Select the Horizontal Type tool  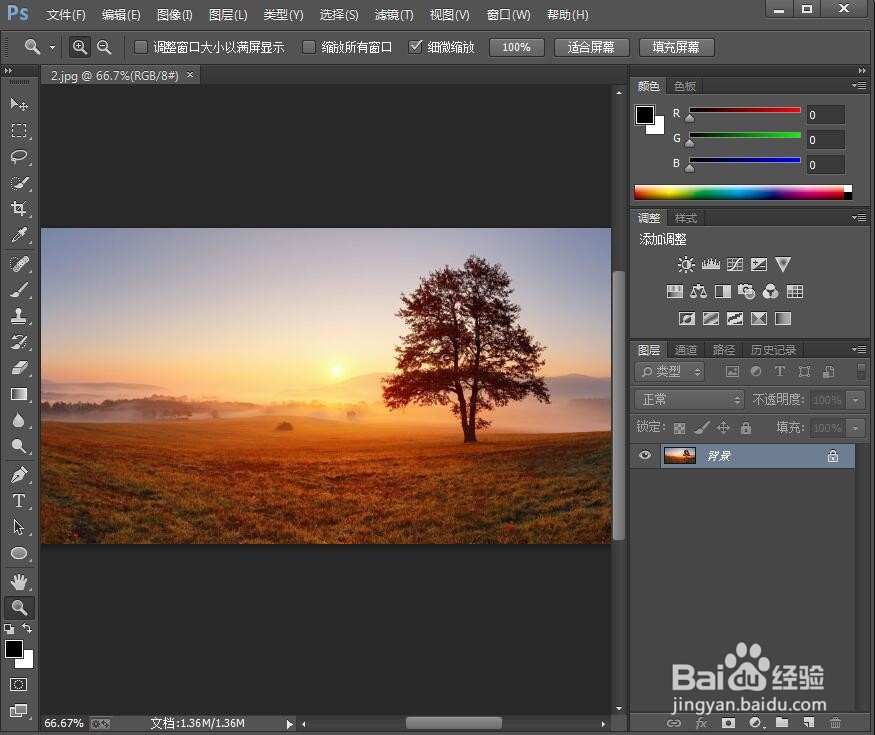pos(19,501)
